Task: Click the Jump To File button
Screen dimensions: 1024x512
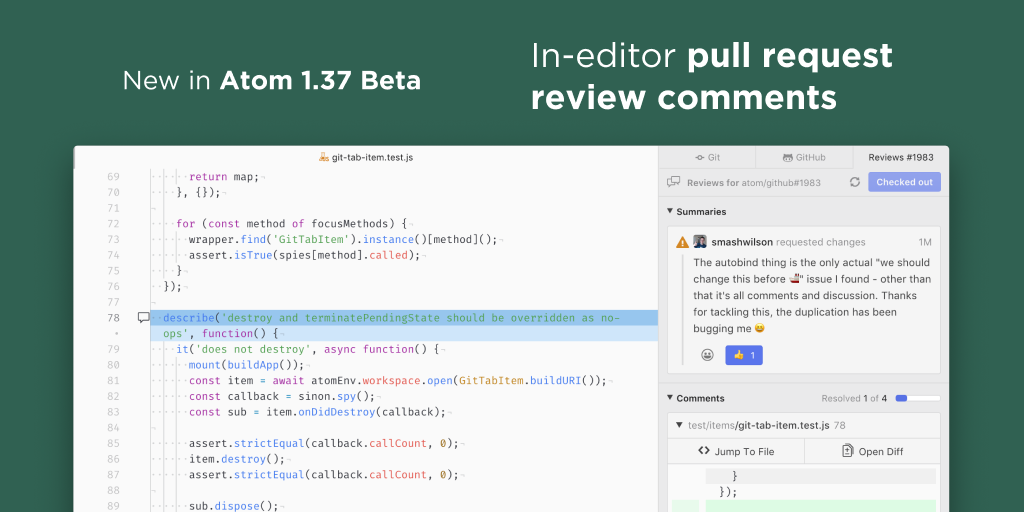Action: (x=736, y=451)
